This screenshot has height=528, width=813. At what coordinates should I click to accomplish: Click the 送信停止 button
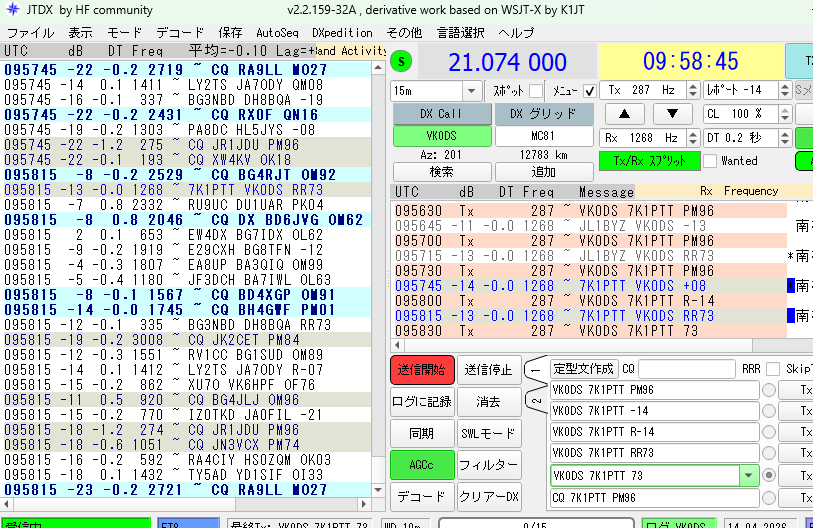click(x=488, y=370)
